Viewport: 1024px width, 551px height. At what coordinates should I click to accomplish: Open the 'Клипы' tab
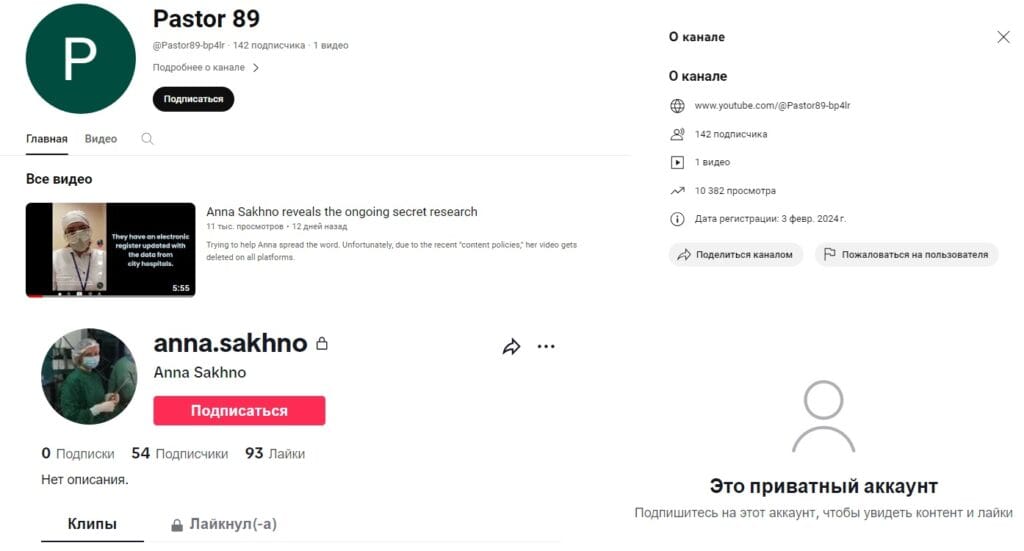92,524
